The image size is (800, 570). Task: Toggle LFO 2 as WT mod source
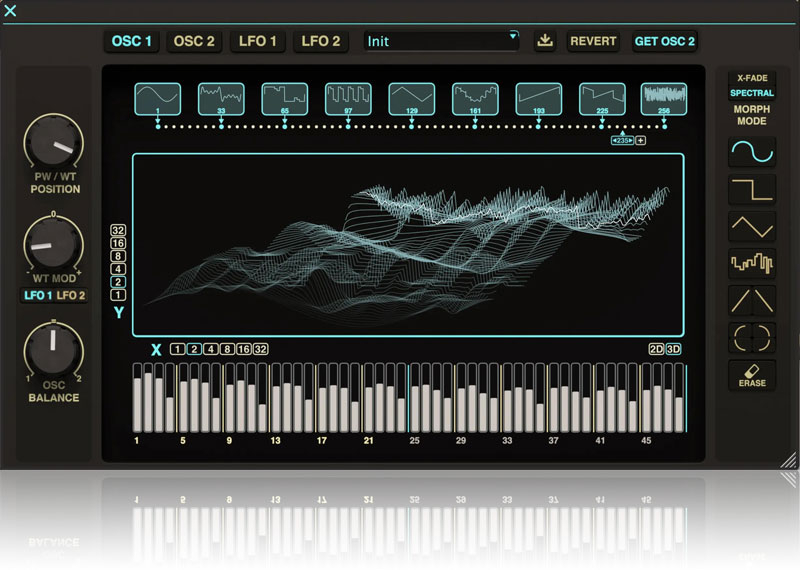[x=70, y=295]
